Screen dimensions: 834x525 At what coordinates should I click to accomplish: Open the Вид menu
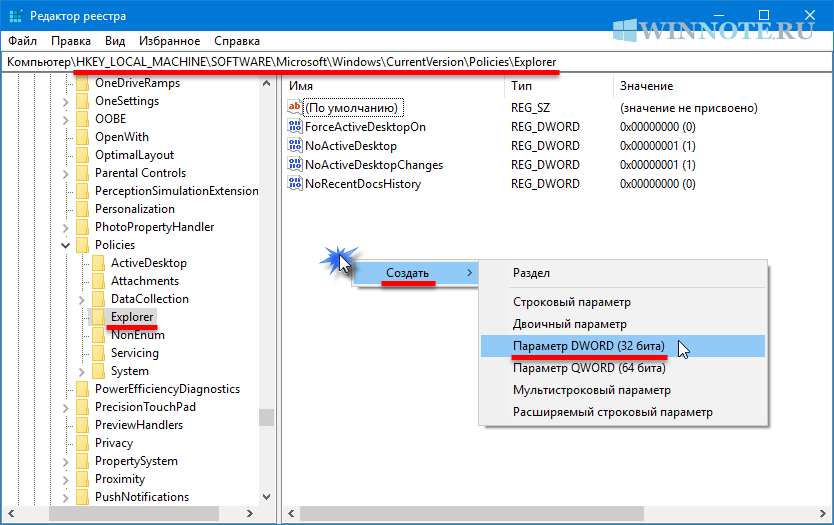[115, 41]
